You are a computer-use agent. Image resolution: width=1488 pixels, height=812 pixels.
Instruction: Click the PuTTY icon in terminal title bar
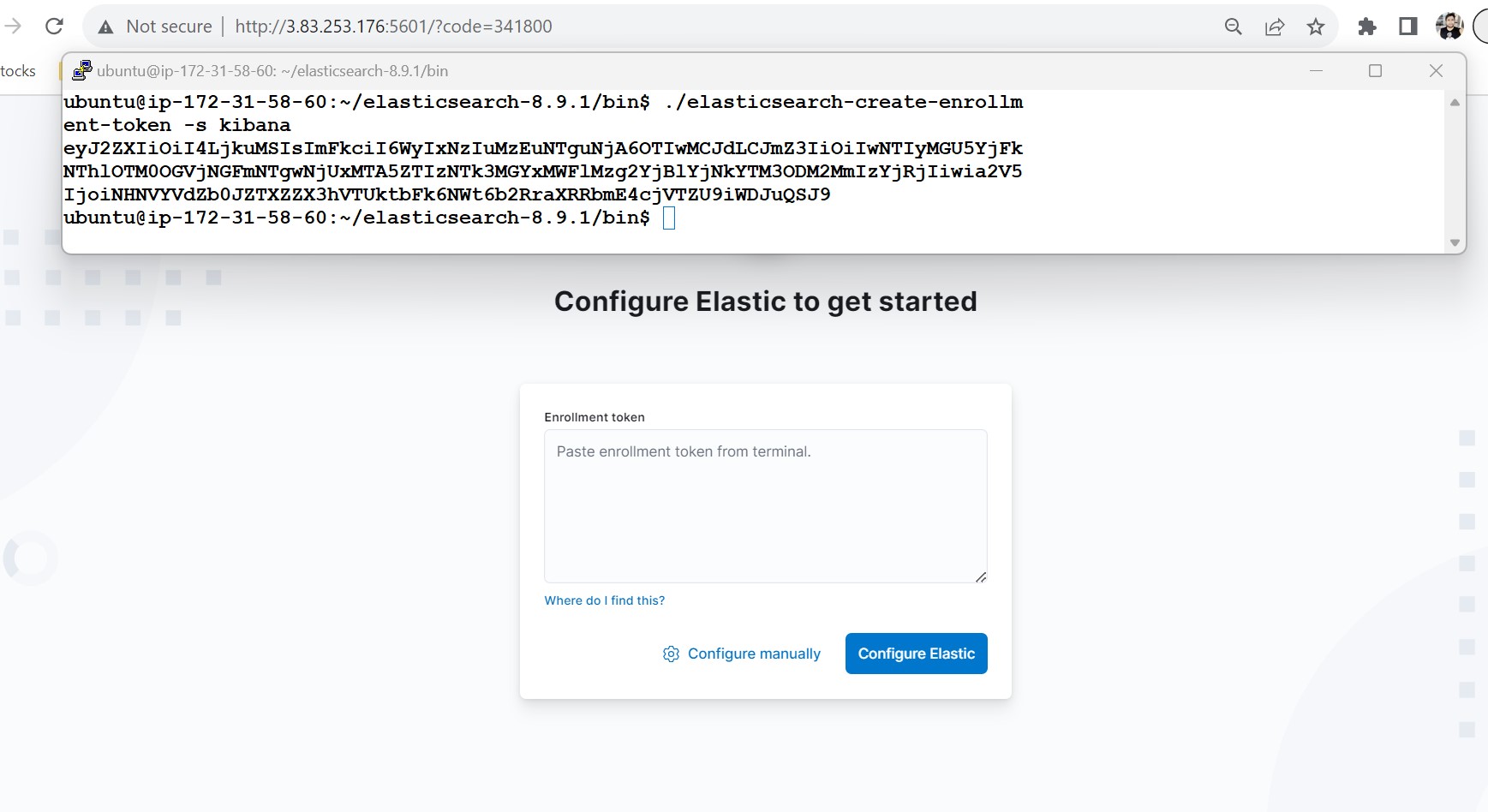82,70
